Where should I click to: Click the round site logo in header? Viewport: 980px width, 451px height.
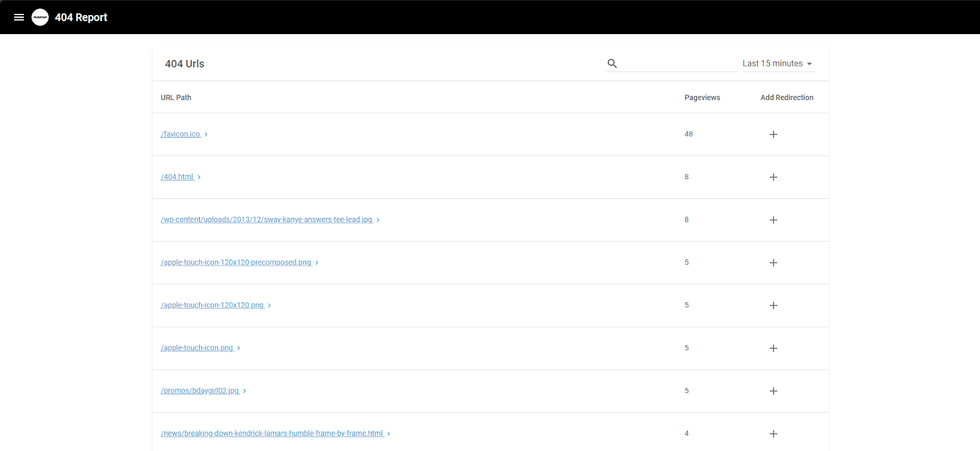pyautogui.click(x=40, y=17)
